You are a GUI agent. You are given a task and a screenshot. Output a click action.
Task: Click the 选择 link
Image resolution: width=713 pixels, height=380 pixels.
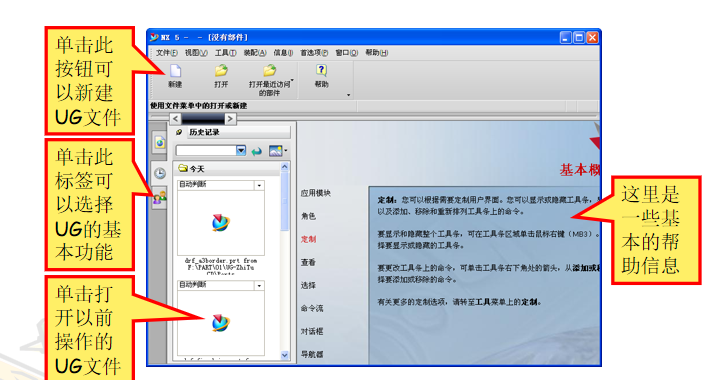308,285
